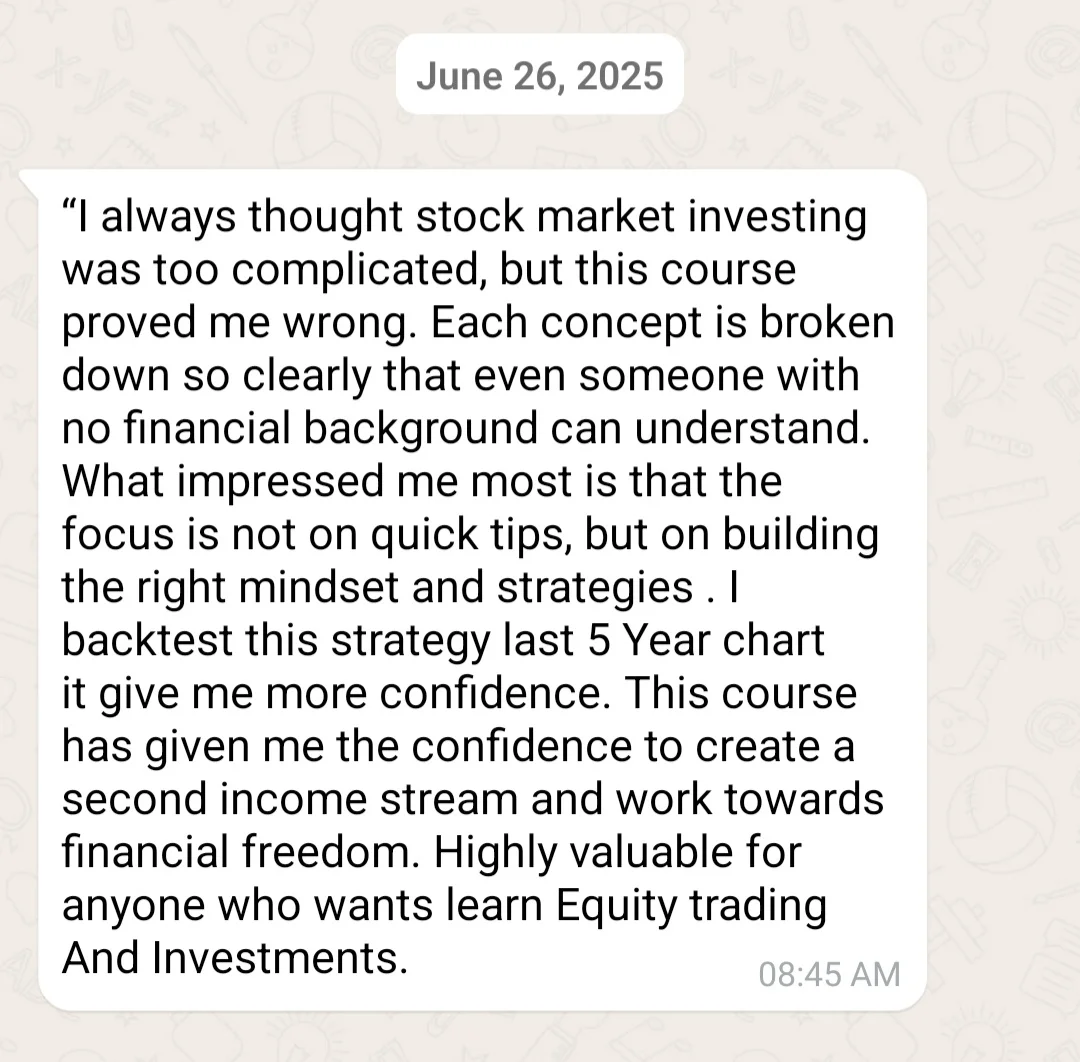Click the words 'And Investments.' on the last line
Viewport: 1080px width, 1062px height.
click(235, 958)
